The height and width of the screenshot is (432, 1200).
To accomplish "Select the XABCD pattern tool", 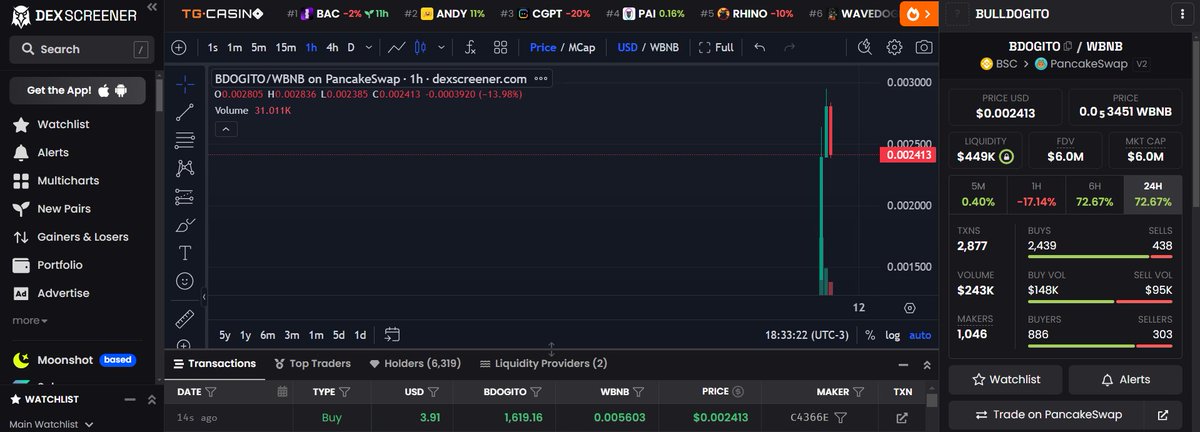I will 184,168.
